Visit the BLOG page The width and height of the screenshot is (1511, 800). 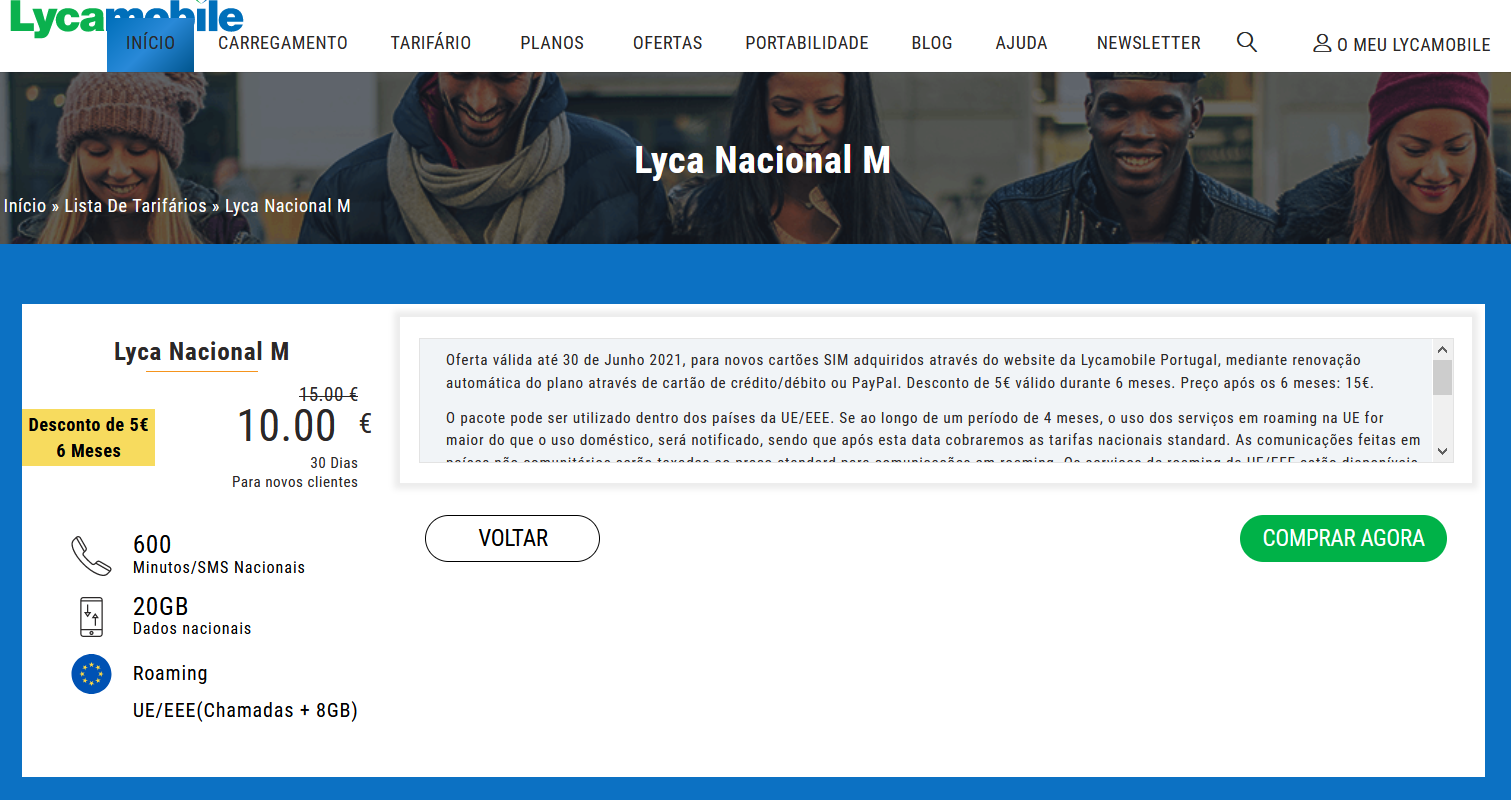(932, 43)
